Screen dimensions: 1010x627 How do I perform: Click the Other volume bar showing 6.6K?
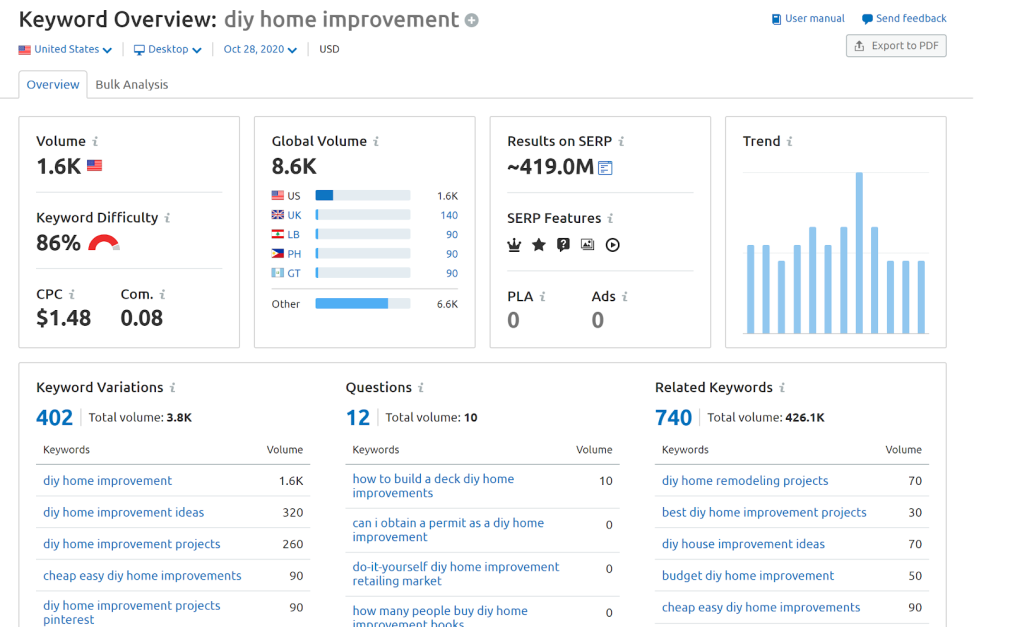click(x=363, y=304)
